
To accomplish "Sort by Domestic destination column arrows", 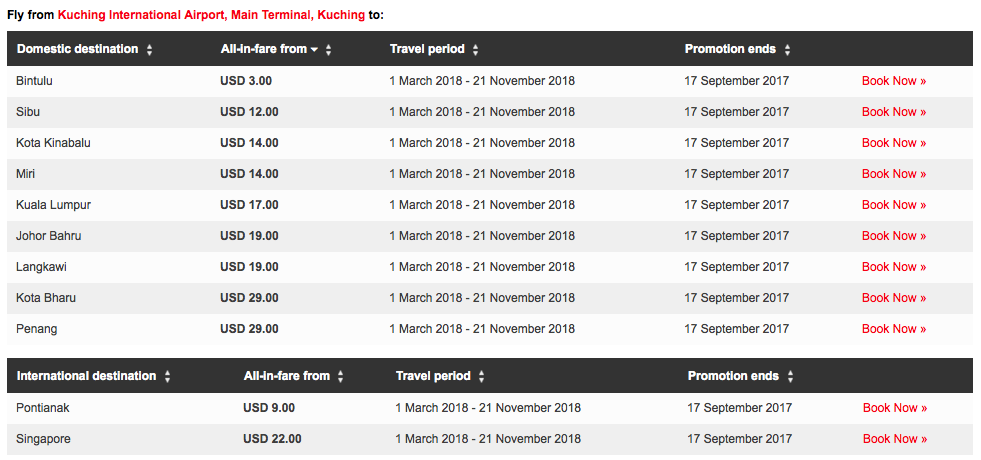I will click(x=149, y=50).
